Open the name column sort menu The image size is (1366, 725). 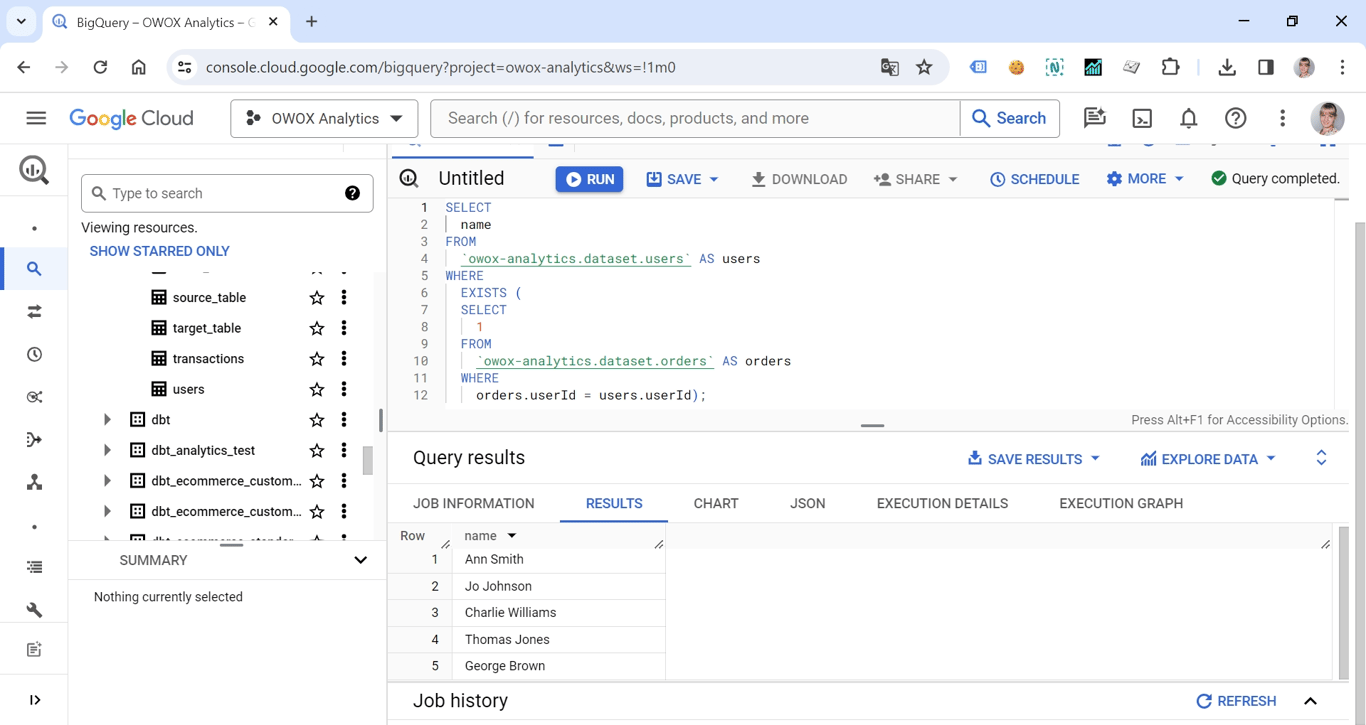(512, 536)
